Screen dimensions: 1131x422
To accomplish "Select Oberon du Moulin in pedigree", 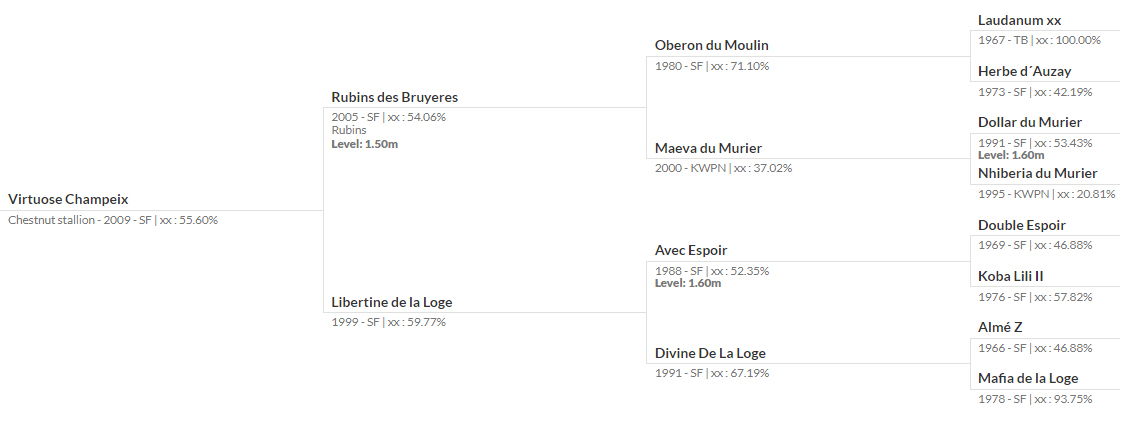I will click(712, 45).
